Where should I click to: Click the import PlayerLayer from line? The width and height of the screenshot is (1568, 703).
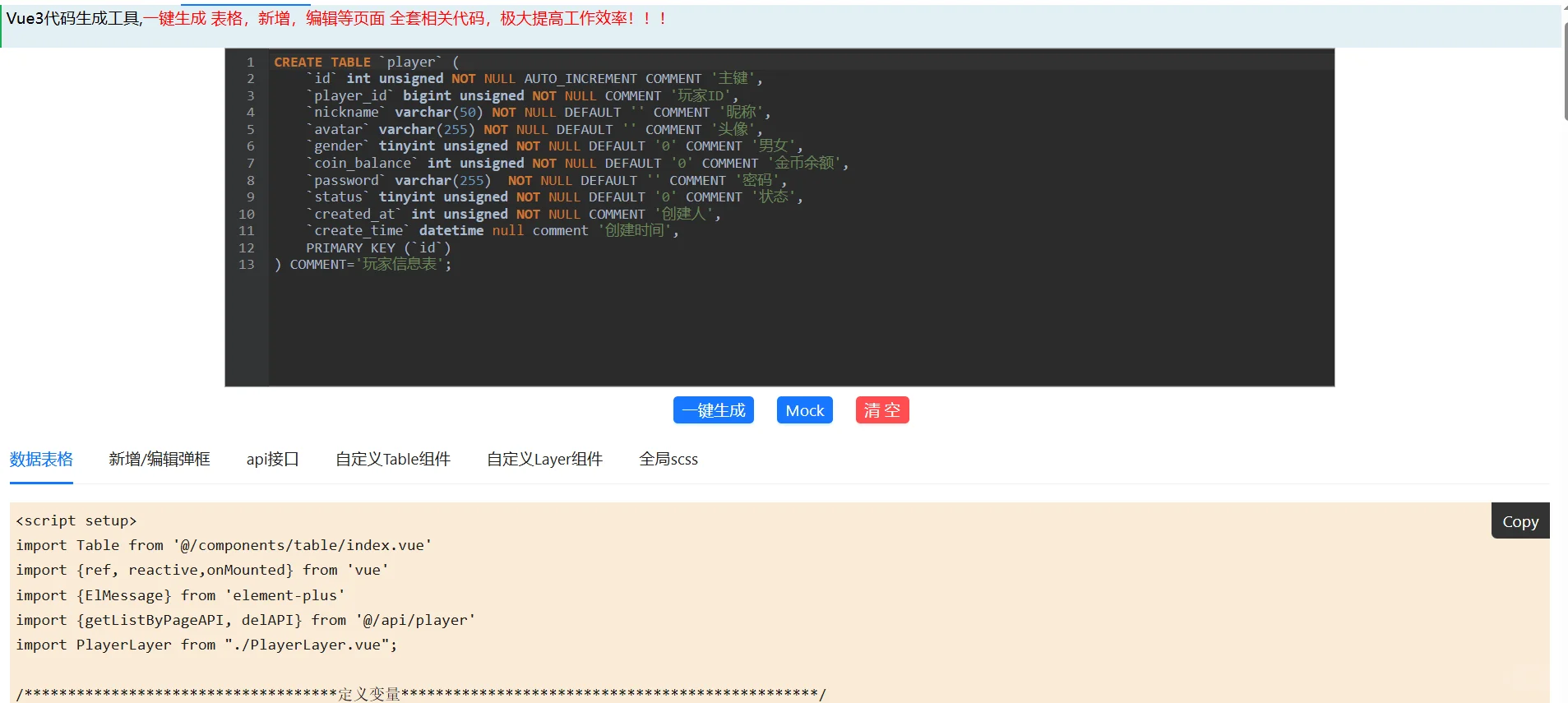click(x=206, y=645)
